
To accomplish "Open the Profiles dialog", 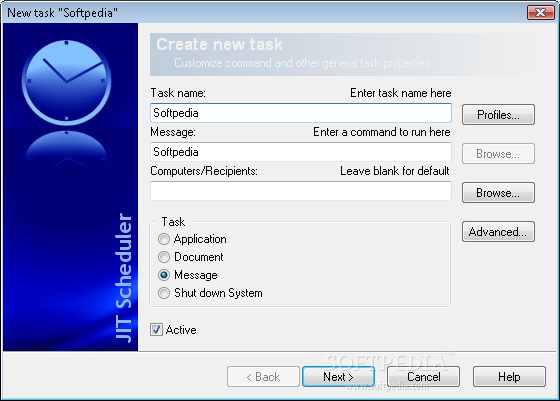I will point(498,115).
